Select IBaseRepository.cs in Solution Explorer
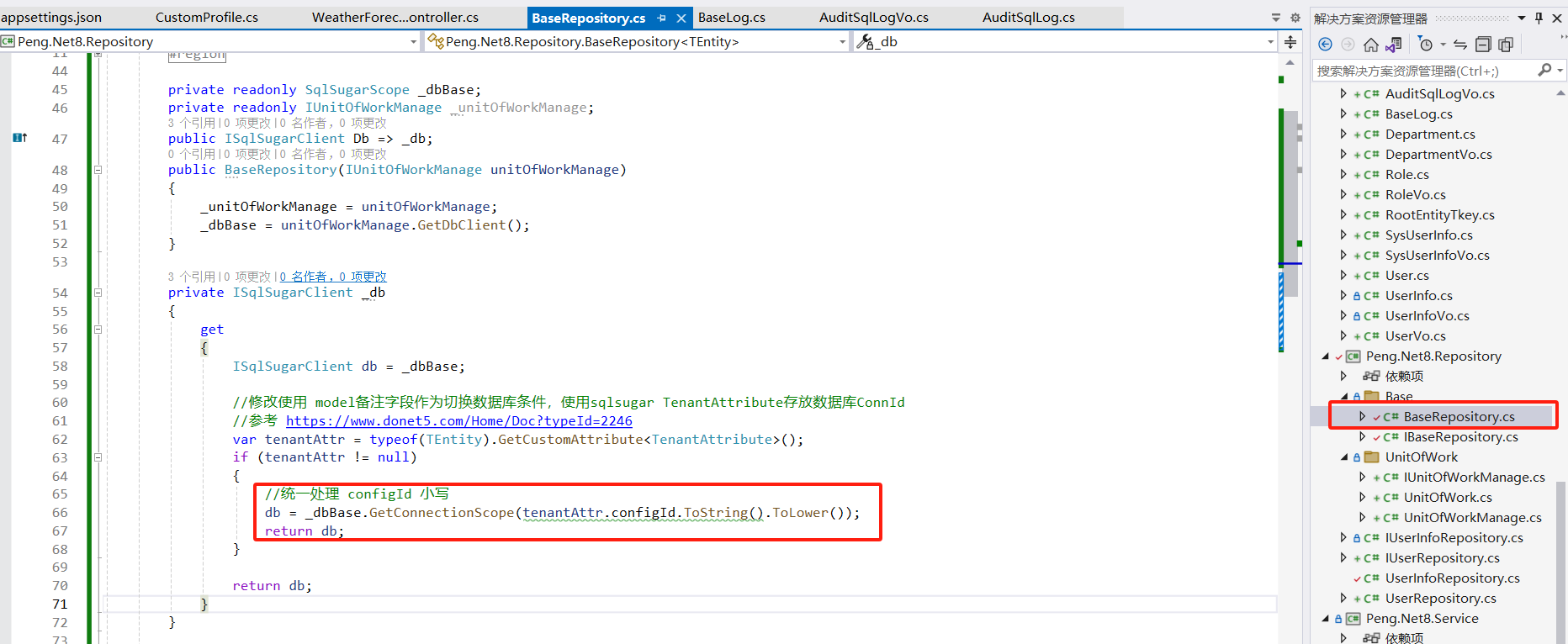Image resolution: width=1568 pixels, height=644 pixels. tap(1460, 437)
